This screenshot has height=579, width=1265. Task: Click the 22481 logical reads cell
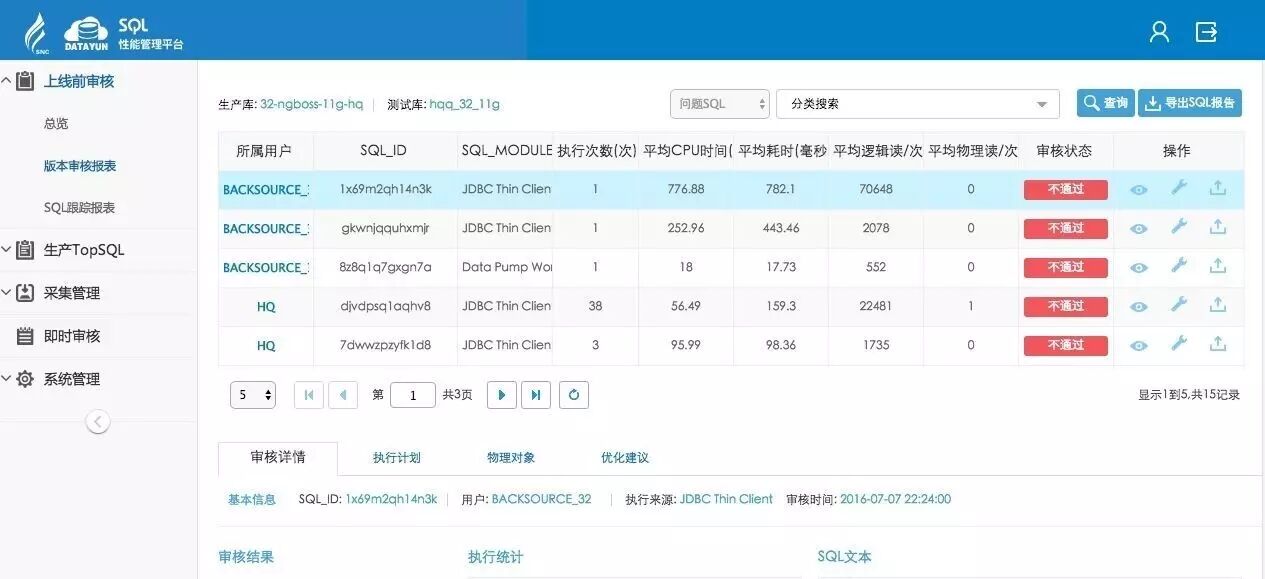(x=876, y=306)
